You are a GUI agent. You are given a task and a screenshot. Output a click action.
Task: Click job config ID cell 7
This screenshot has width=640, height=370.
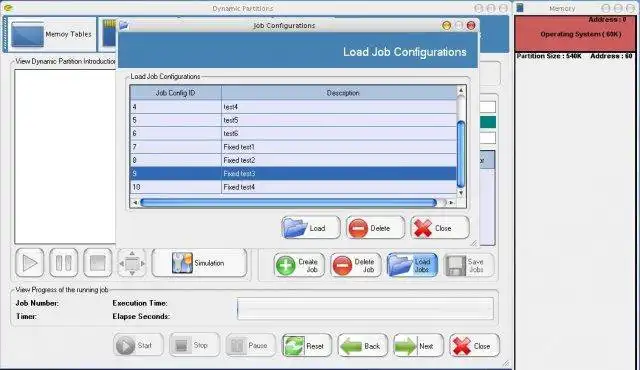coord(176,147)
